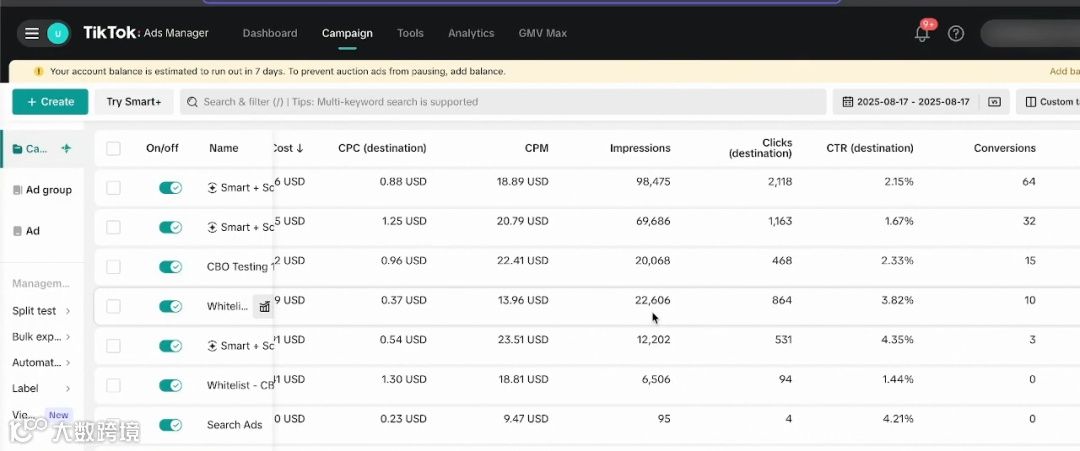
Task: Check the select-all header checkbox
Action: (x=113, y=148)
